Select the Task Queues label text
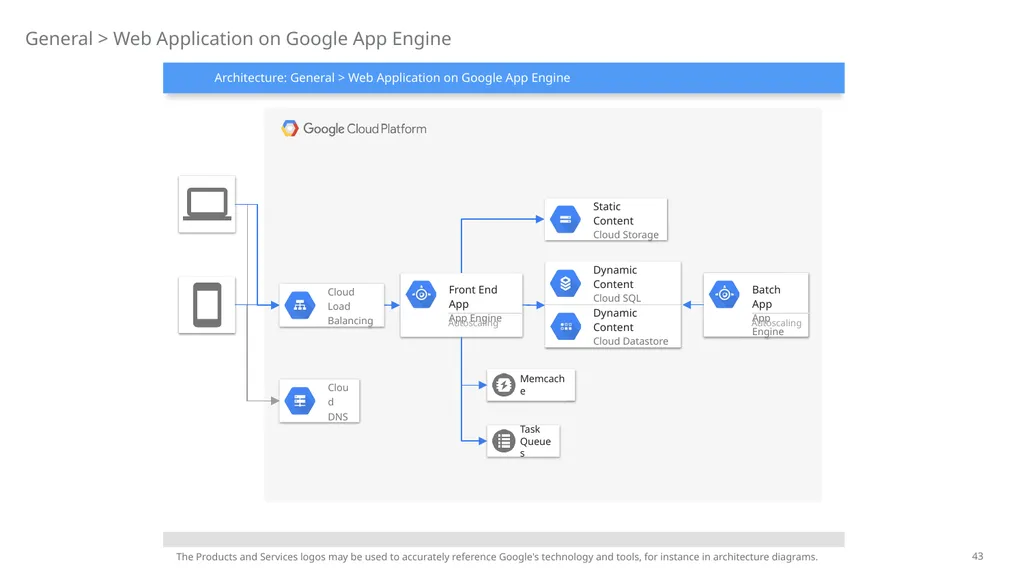This screenshot has height=576, width=1024. click(x=536, y=441)
